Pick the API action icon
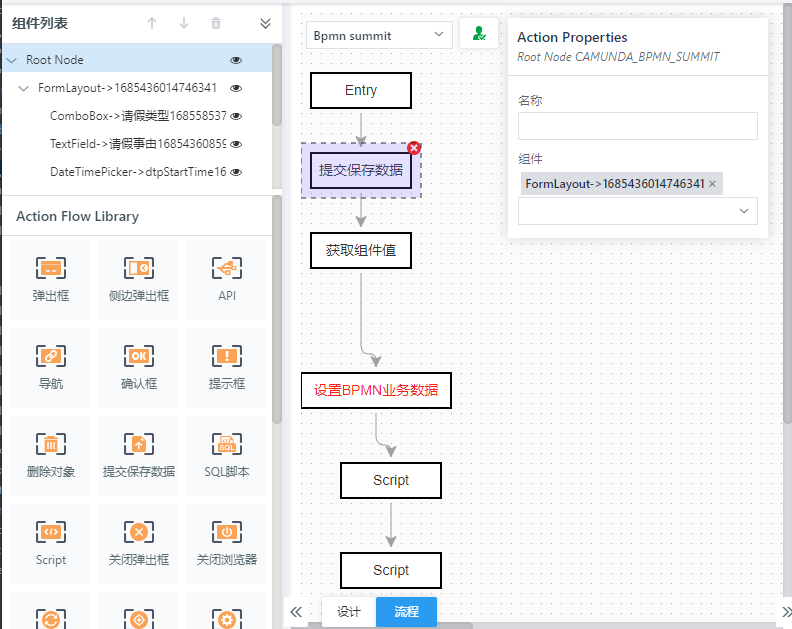The image size is (792, 629). tap(227, 279)
